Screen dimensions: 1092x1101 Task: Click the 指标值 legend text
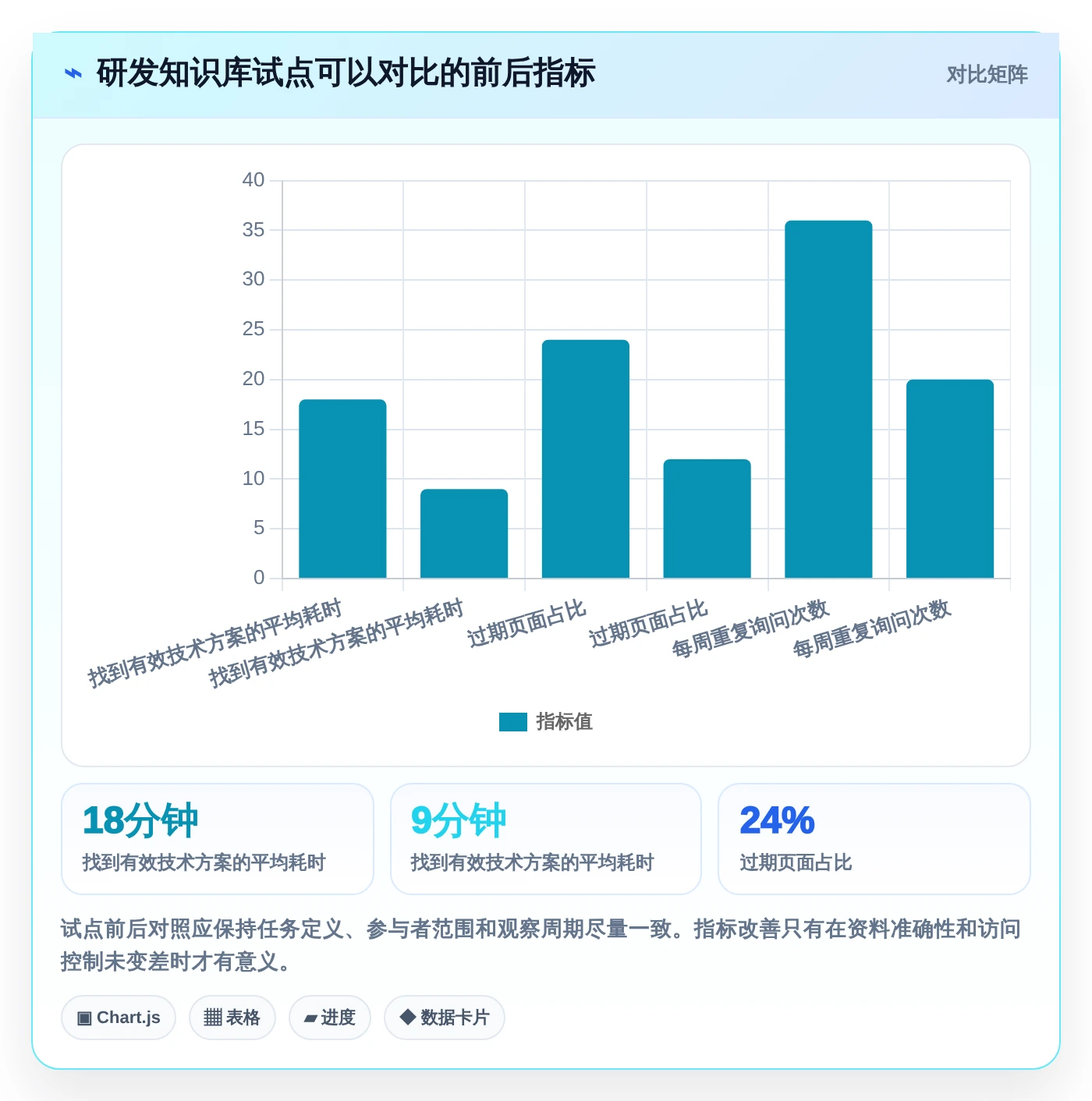[x=565, y=722]
